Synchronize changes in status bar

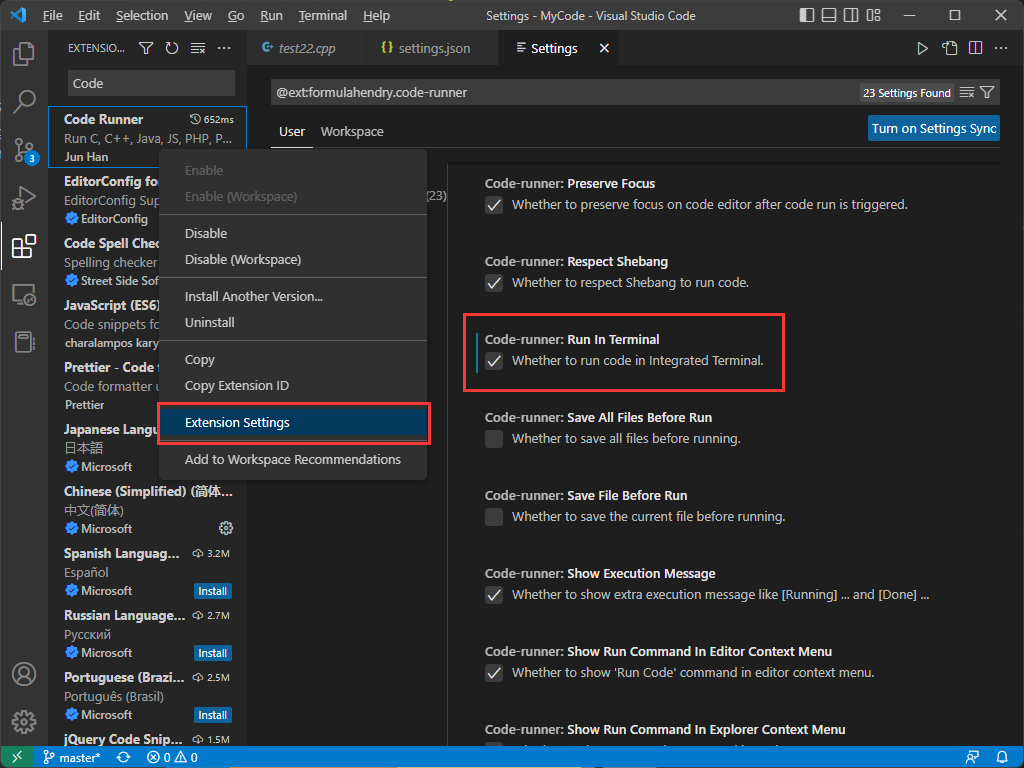123,758
